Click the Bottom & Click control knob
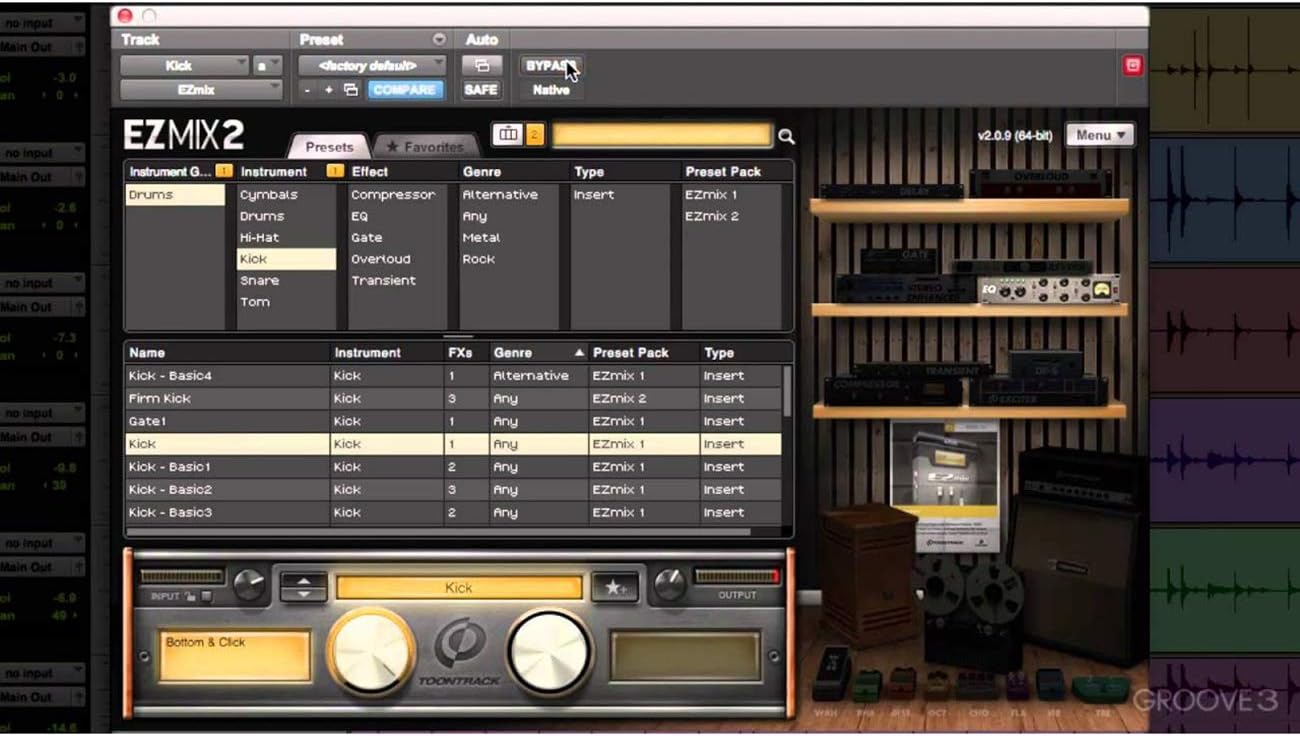Viewport: 1300px width, 736px height. tap(371, 653)
